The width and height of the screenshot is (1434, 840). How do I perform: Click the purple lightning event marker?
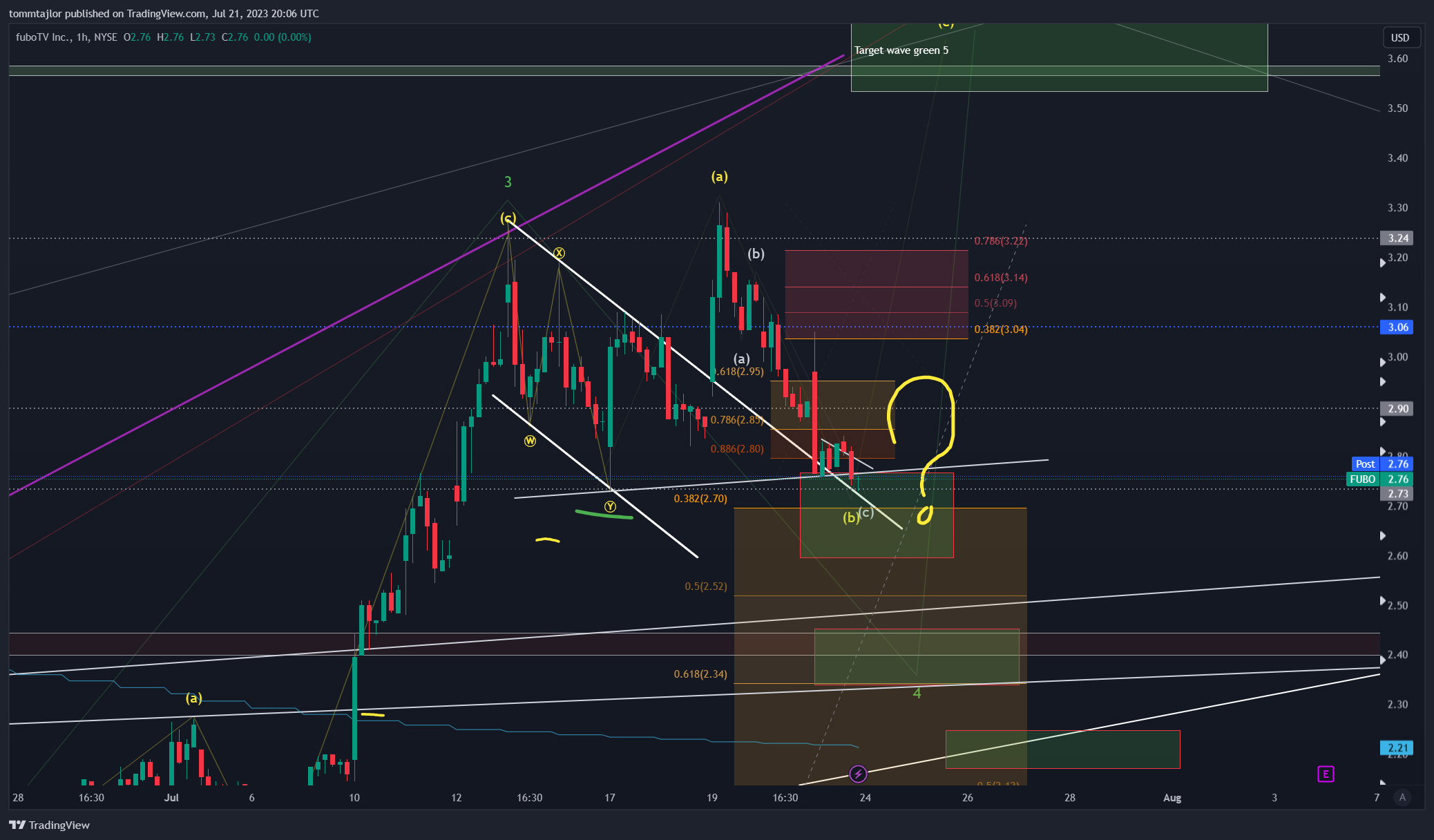tap(858, 774)
